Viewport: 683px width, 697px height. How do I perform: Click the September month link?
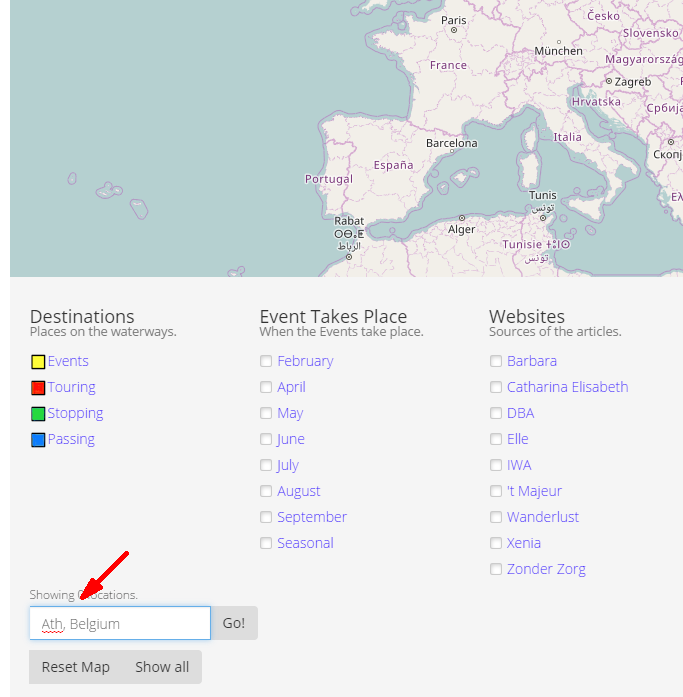point(312,517)
